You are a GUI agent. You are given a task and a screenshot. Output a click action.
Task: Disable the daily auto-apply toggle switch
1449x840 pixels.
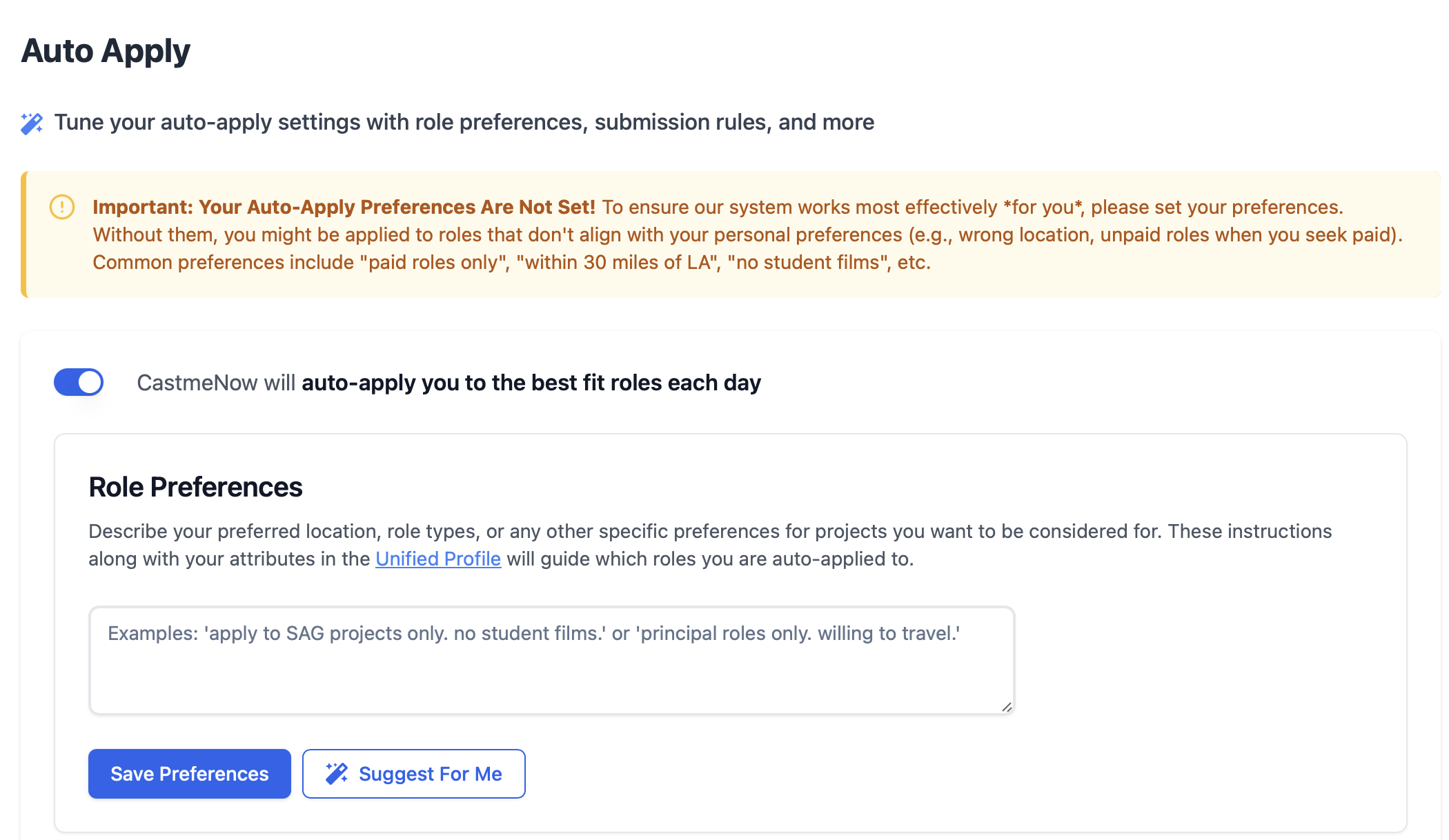tap(79, 382)
